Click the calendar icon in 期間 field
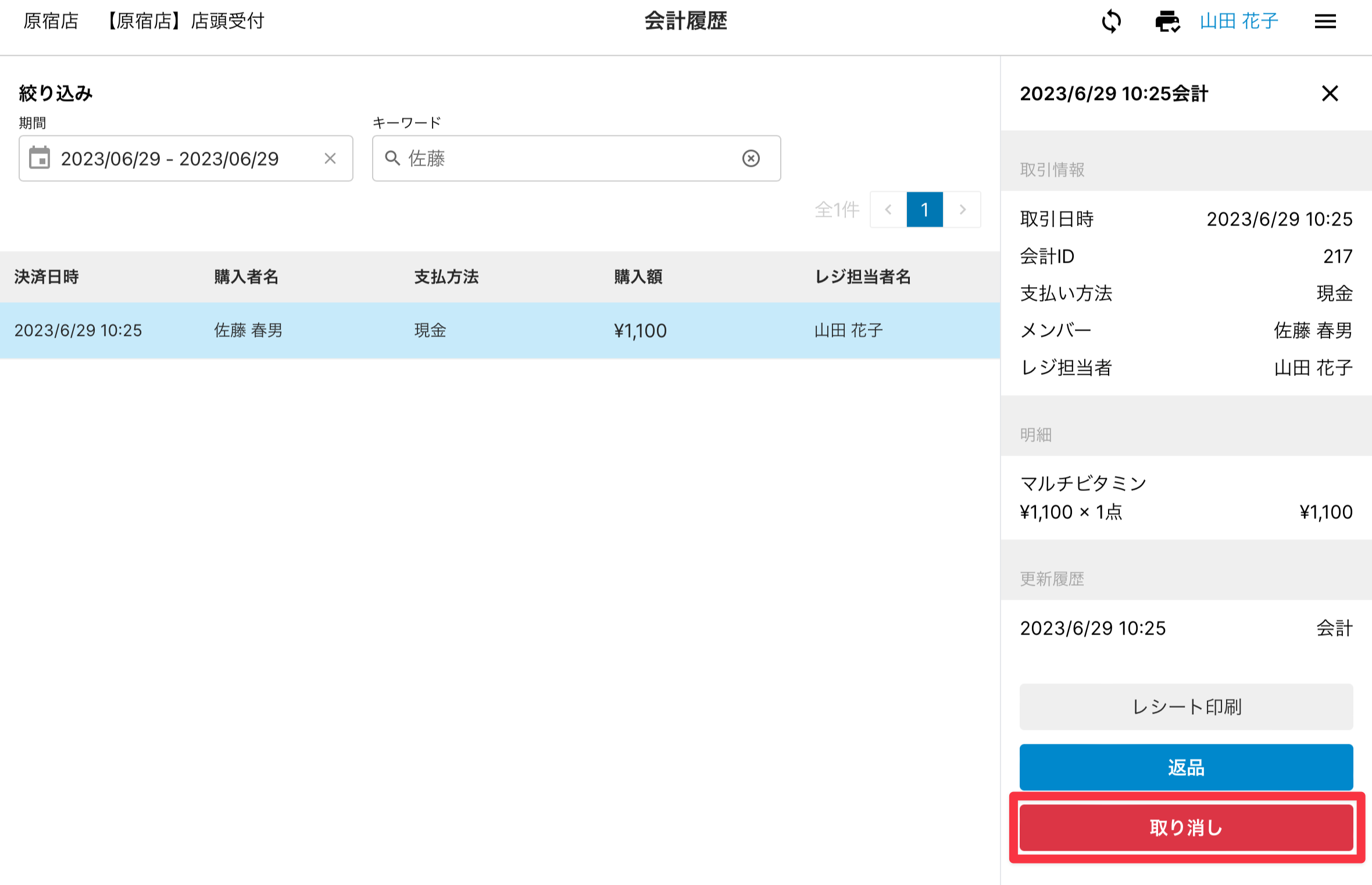 click(40, 158)
